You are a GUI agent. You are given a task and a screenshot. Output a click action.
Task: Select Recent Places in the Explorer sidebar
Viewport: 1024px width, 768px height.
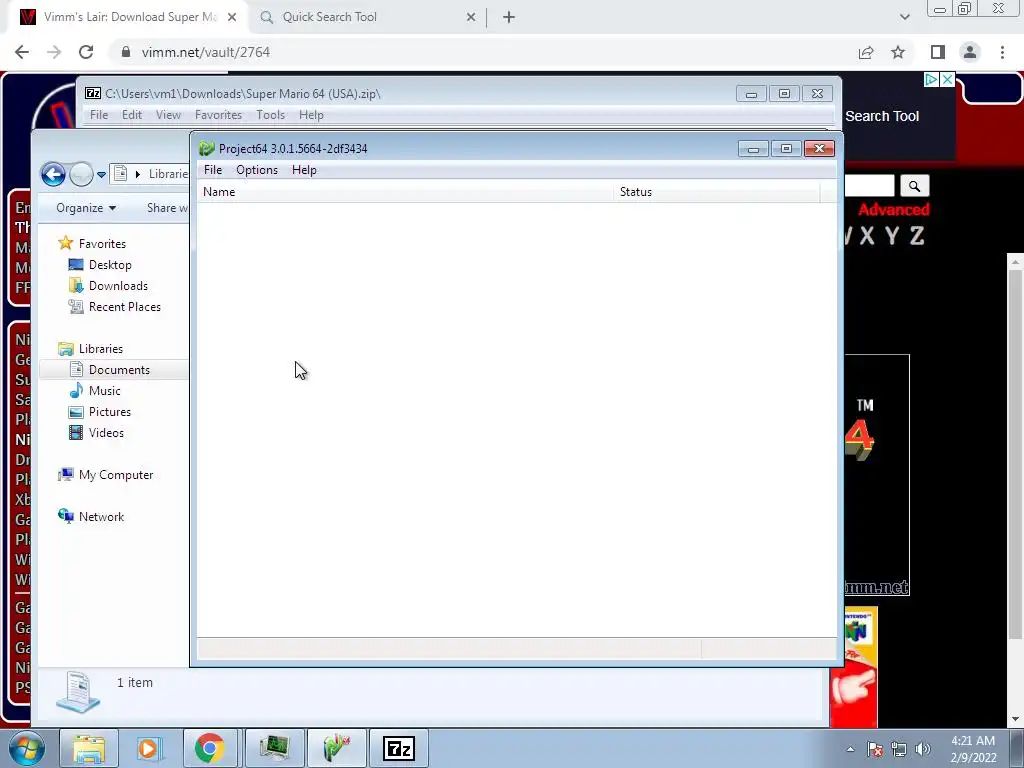pyautogui.click(x=125, y=306)
